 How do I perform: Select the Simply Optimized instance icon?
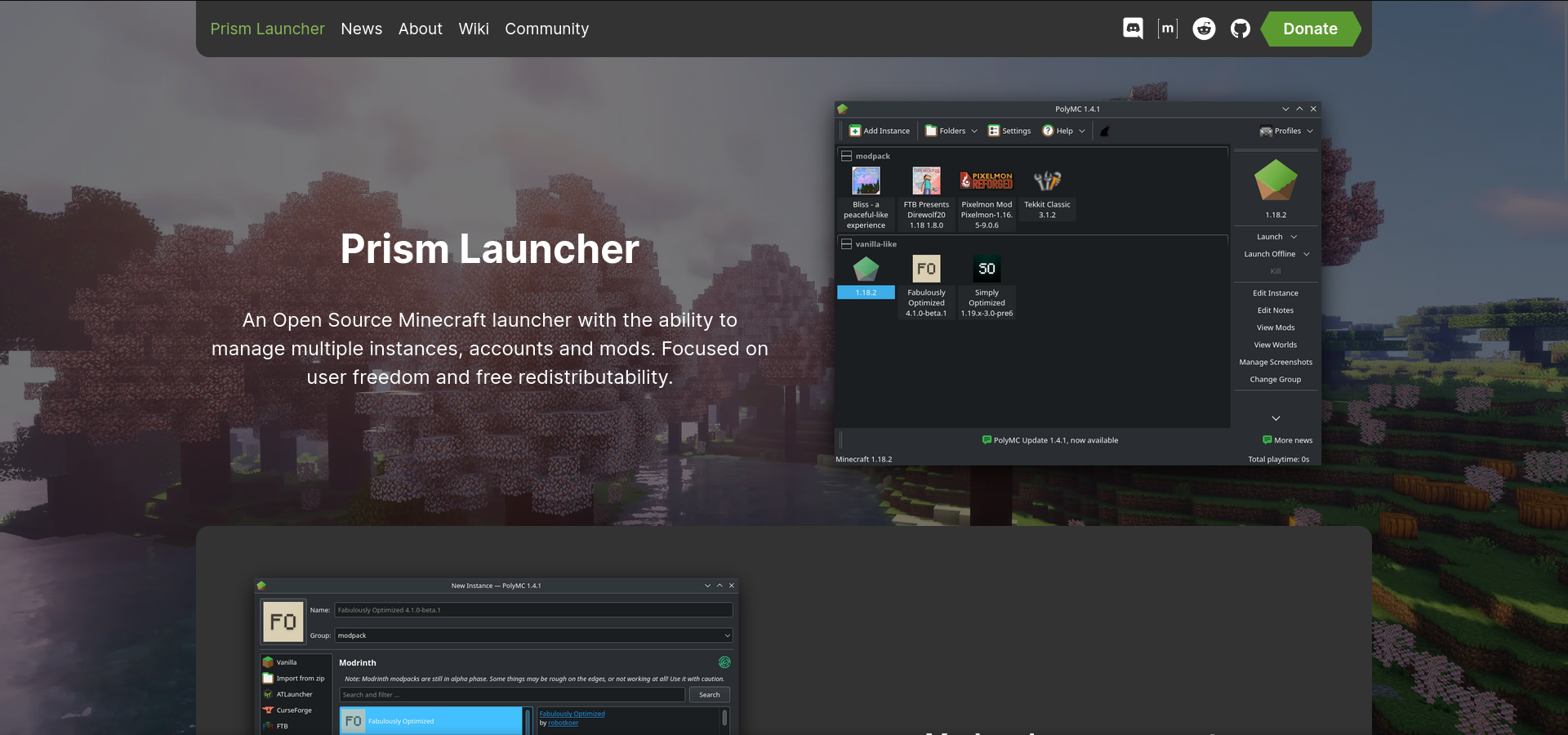pos(987,269)
